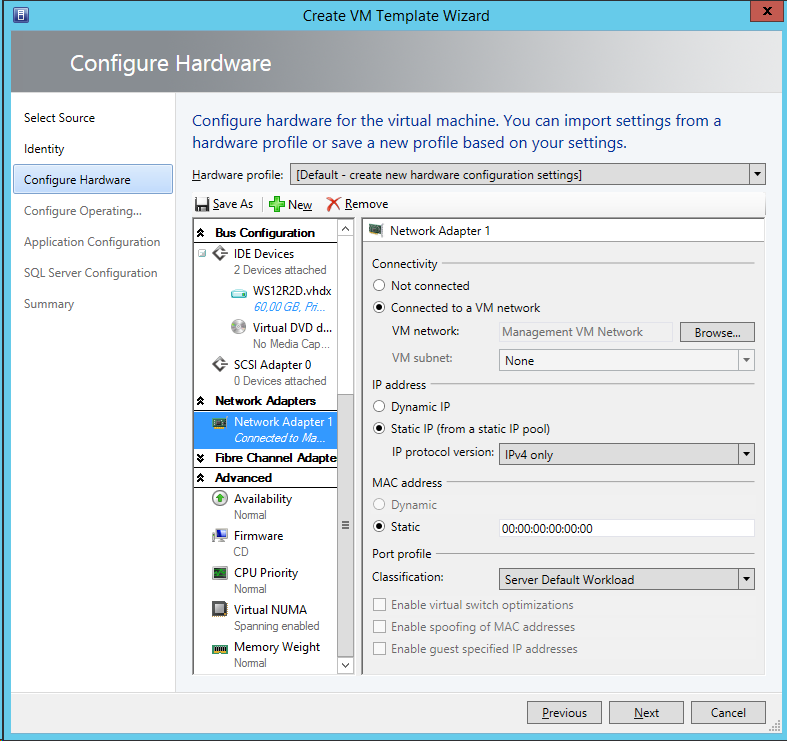
Task: Select the Virtual NUMA item
Action: pyautogui.click(x=270, y=609)
